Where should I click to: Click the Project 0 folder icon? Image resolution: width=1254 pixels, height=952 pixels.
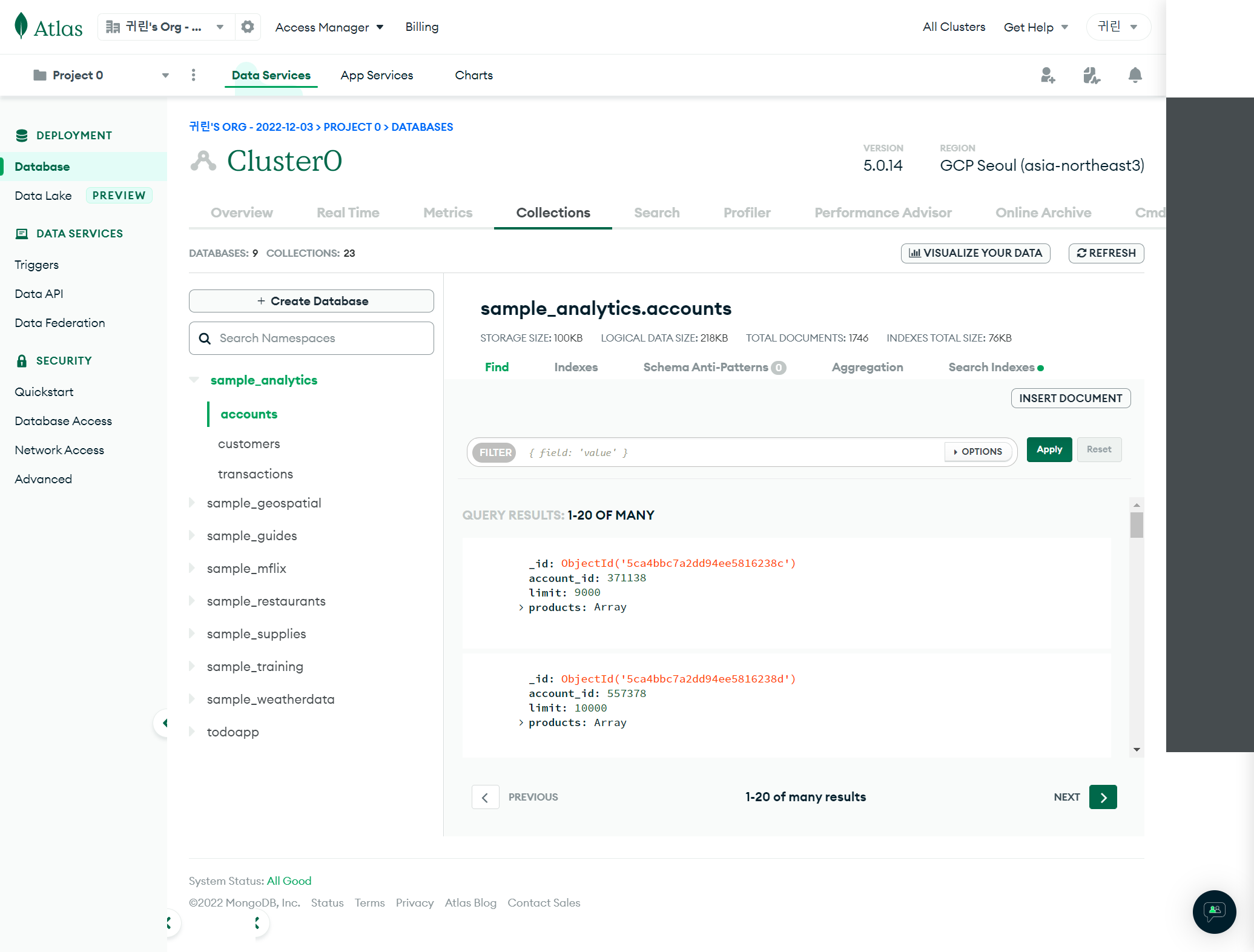tap(40, 75)
